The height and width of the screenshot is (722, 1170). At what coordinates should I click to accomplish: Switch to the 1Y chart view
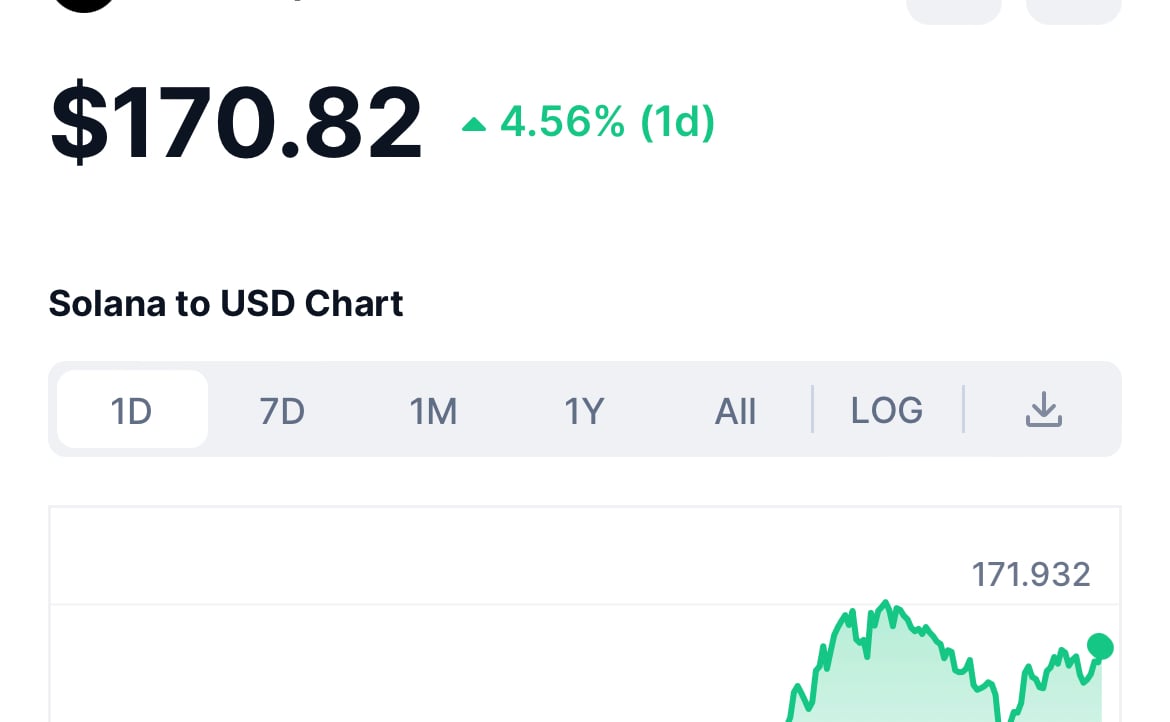(584, 410)
